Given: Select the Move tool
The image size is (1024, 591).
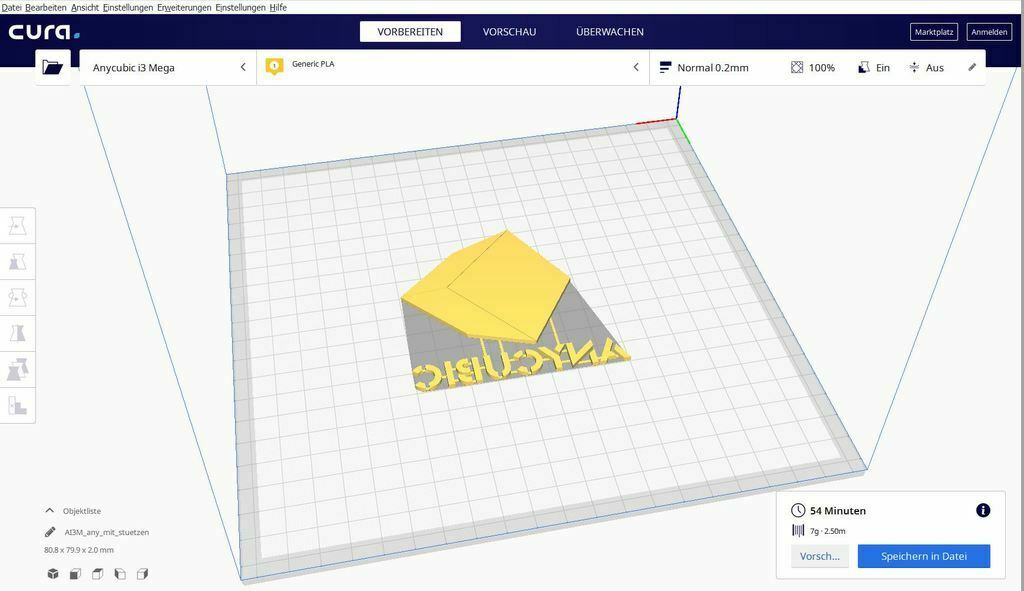Looking at the screenshot, I should point(18,225).
